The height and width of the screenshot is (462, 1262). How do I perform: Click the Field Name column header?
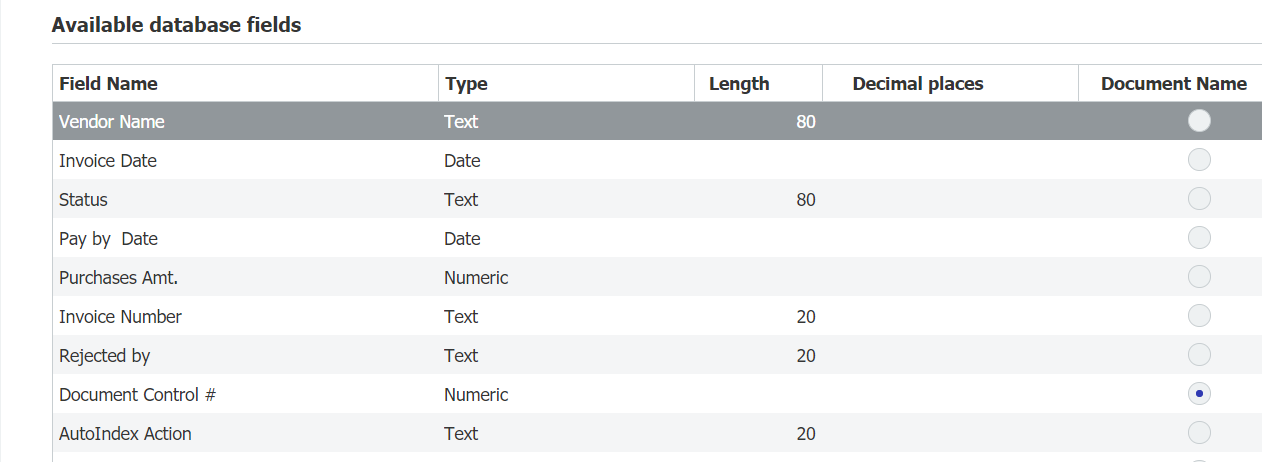coord(108,84)
